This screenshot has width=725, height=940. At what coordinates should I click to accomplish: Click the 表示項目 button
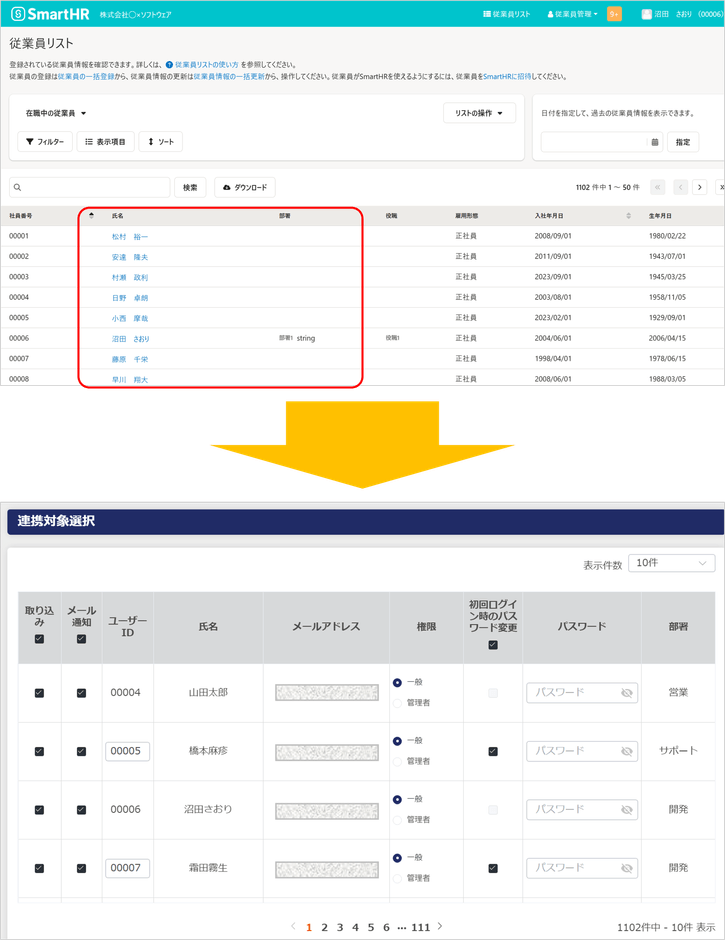click(105, 141)
